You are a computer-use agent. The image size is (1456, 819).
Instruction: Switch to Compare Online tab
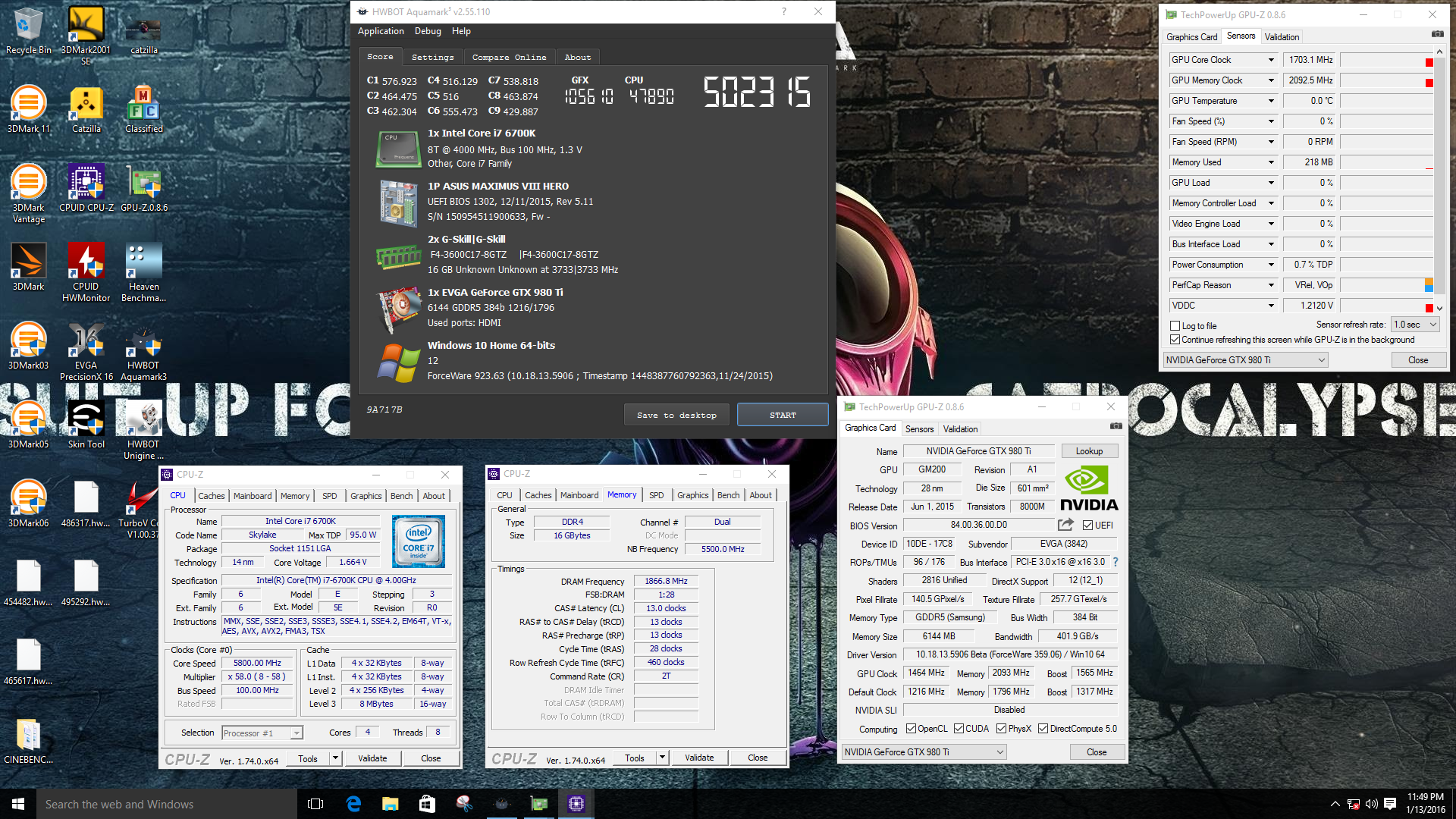(x=509, y=58)
